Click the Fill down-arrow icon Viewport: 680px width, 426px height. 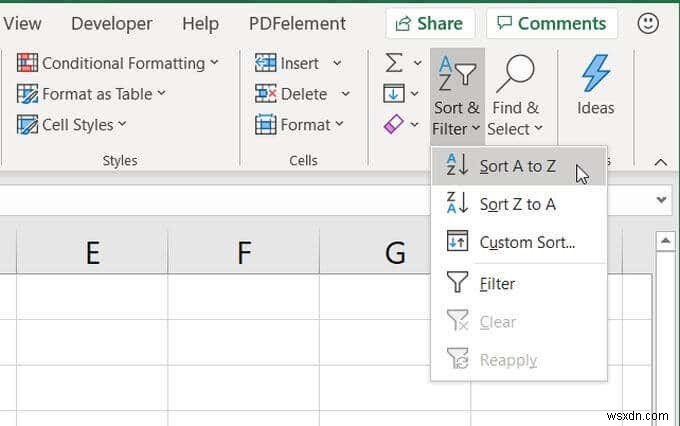pos(394,94)
